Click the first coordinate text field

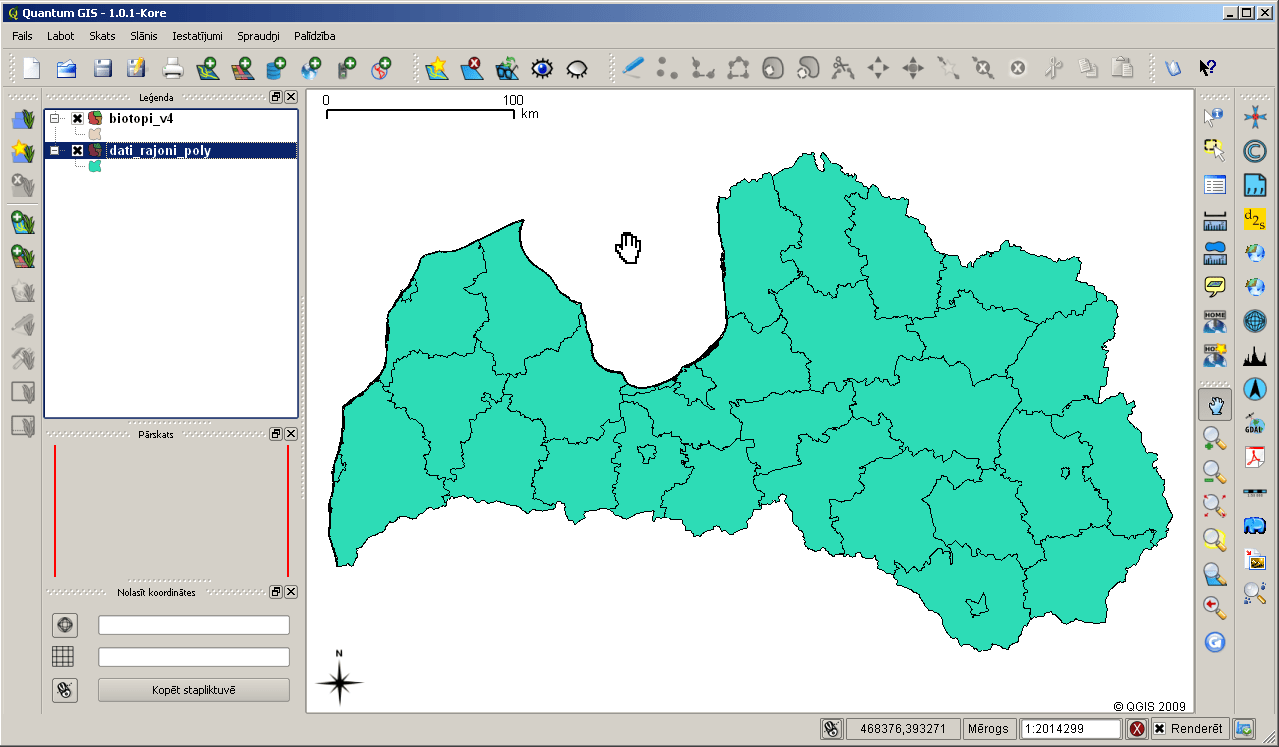[x=194, y=625]
